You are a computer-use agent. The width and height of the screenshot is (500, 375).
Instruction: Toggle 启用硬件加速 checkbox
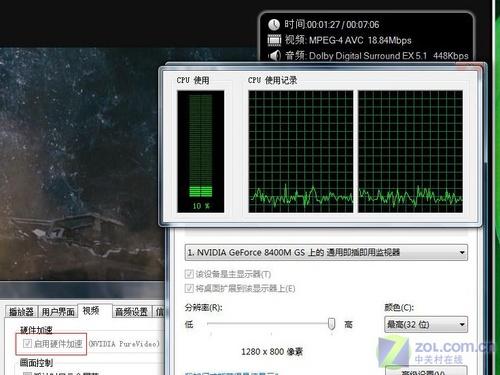[x=27, y=343]
